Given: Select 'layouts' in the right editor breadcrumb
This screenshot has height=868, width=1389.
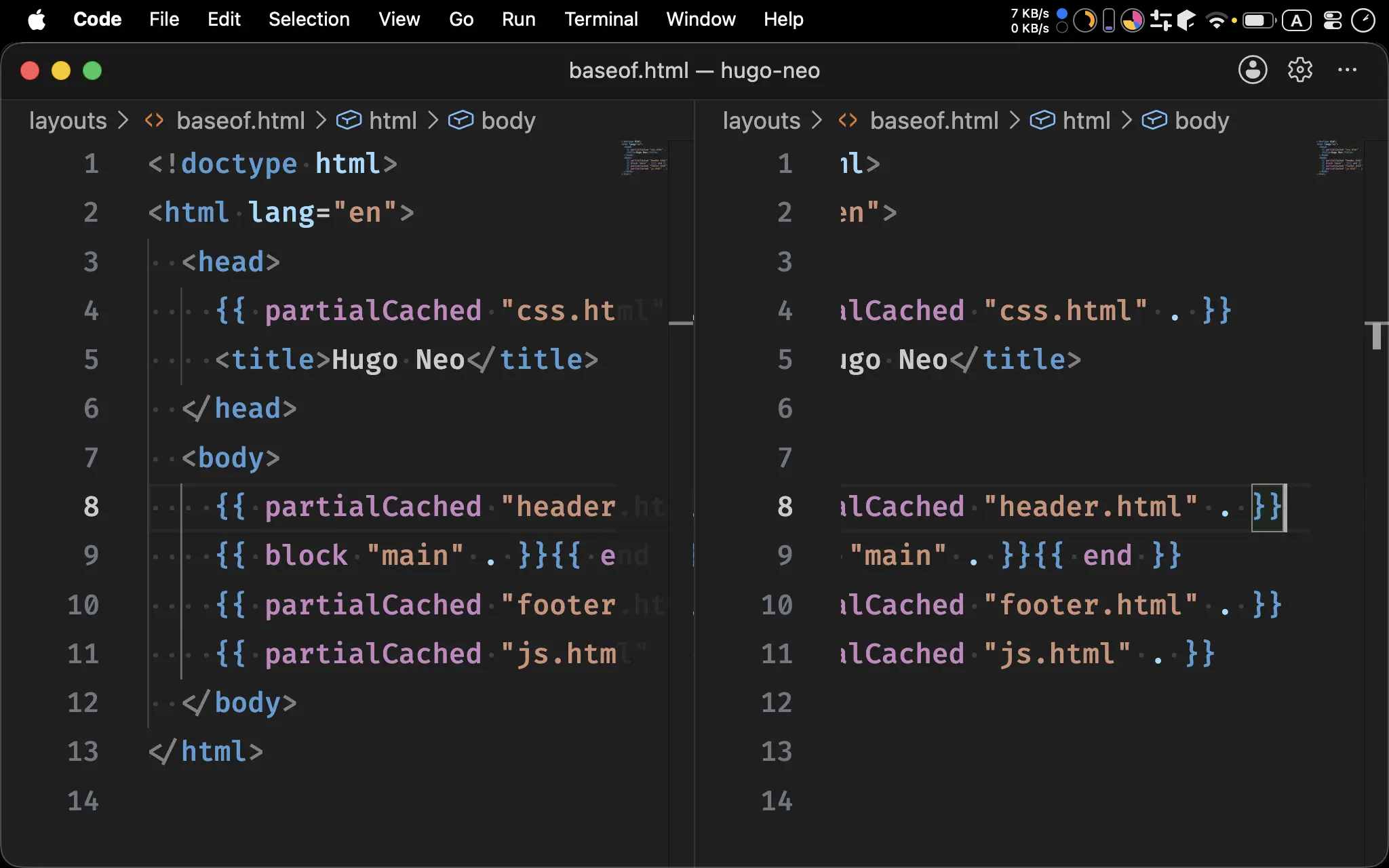Looking at the screenshot, I should [762, 121].
